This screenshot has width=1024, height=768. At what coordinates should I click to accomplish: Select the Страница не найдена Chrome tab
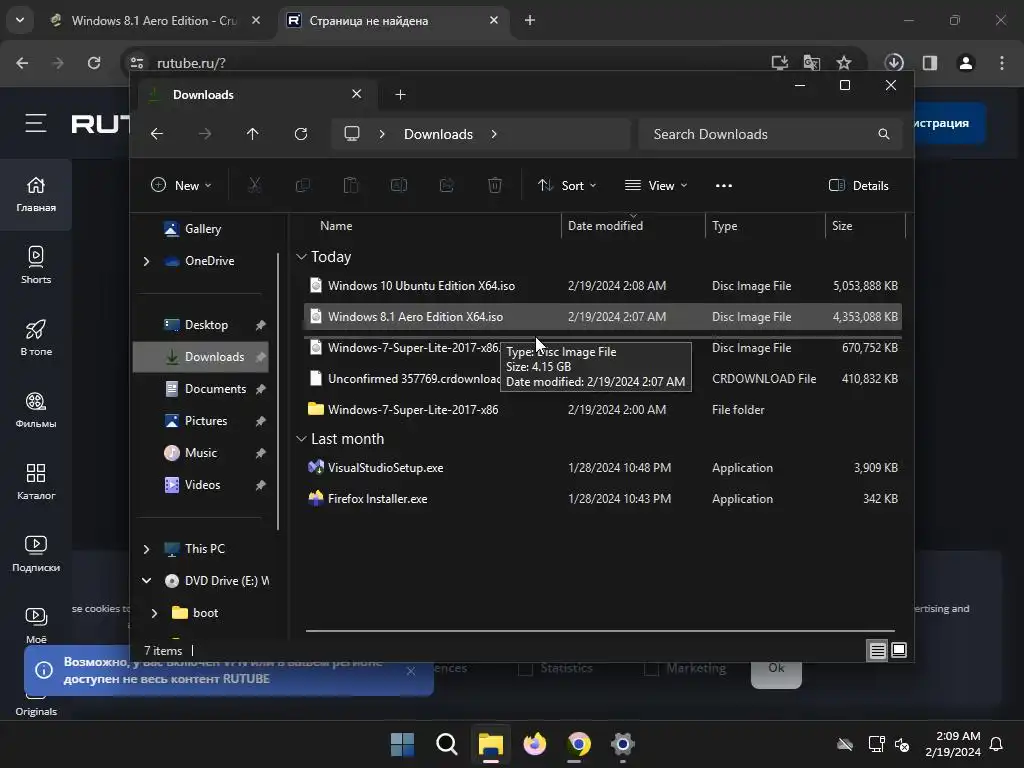(x=394, y=21)
